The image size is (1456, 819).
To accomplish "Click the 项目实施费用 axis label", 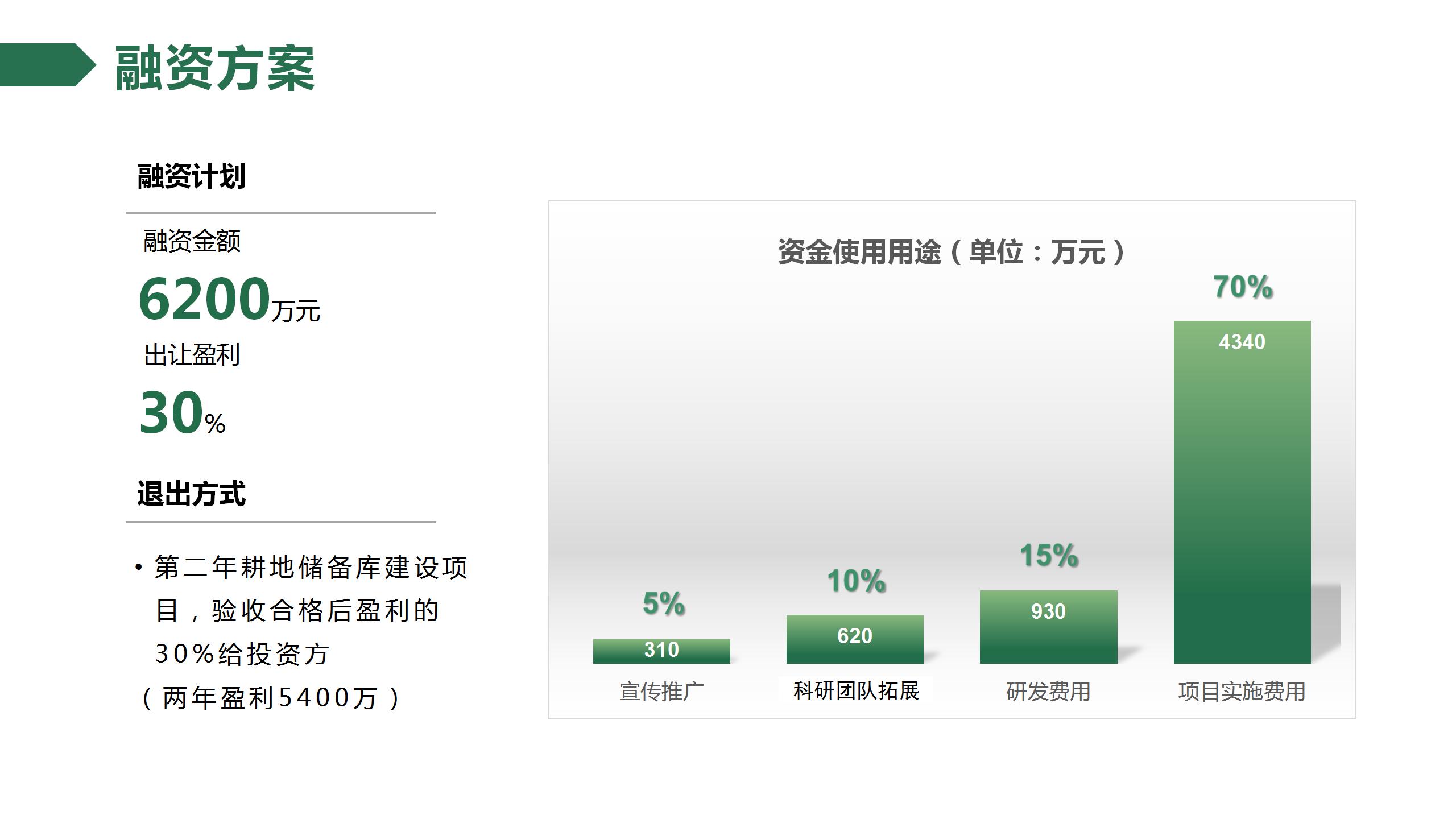I will (x=1242, y=692).
